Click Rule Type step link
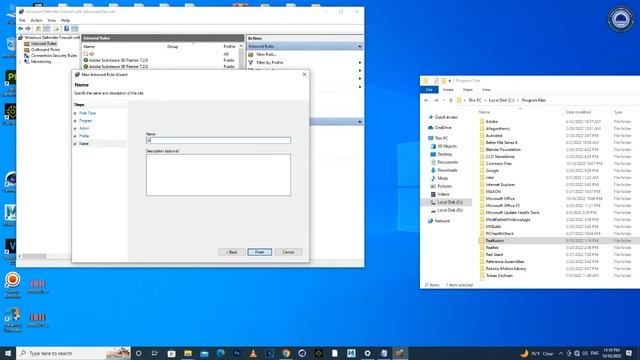The width and height of the screenshot is (640, 360). (x=87, y=113)
